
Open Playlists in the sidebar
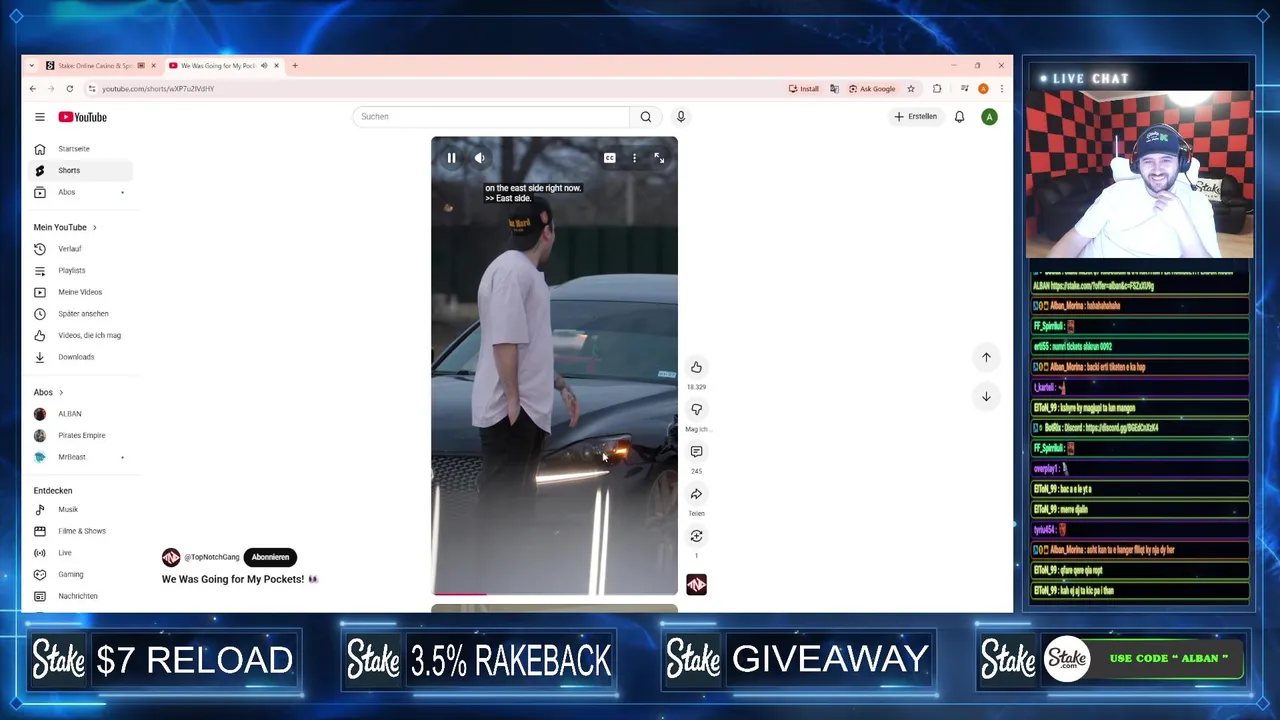80,271
